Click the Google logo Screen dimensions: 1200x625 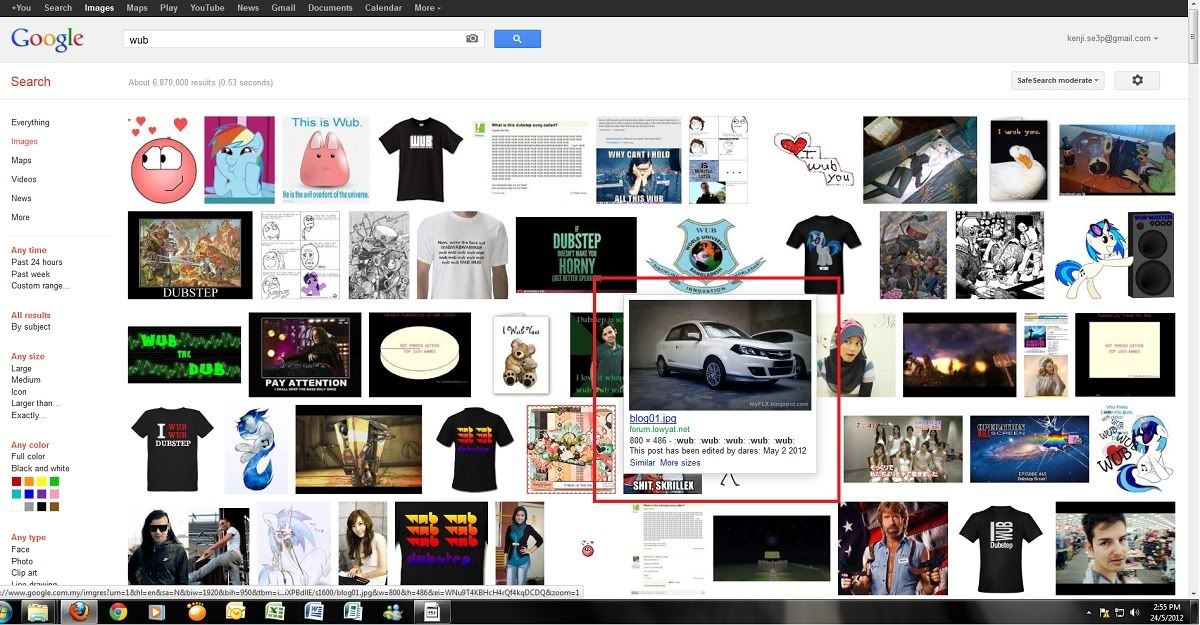(x=47, y=40)
